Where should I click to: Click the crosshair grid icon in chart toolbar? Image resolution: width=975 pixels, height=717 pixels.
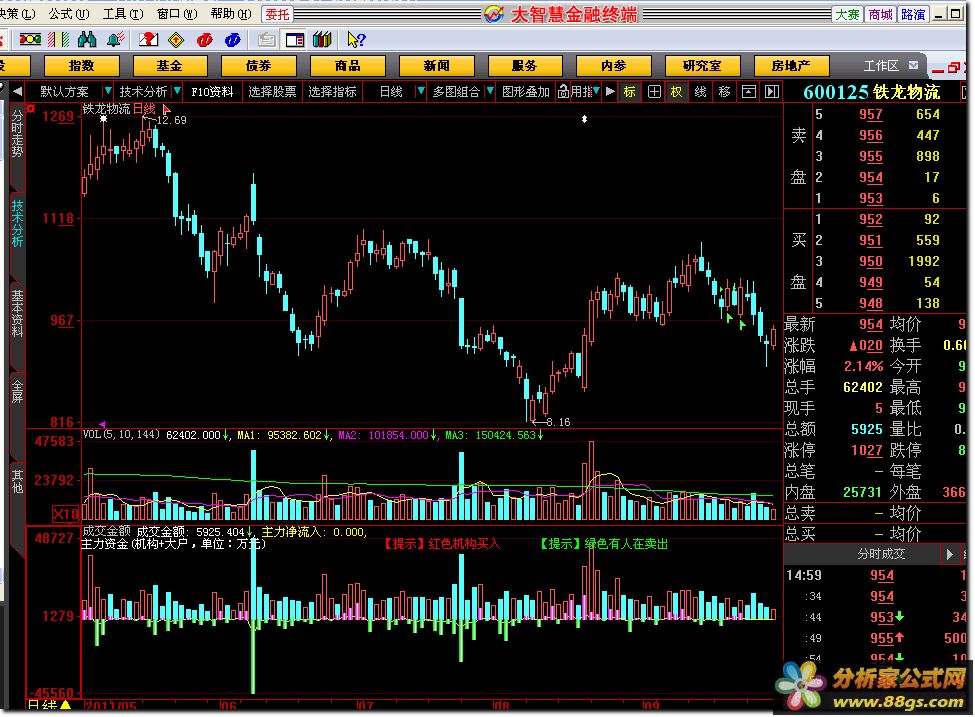click(654, 92)
